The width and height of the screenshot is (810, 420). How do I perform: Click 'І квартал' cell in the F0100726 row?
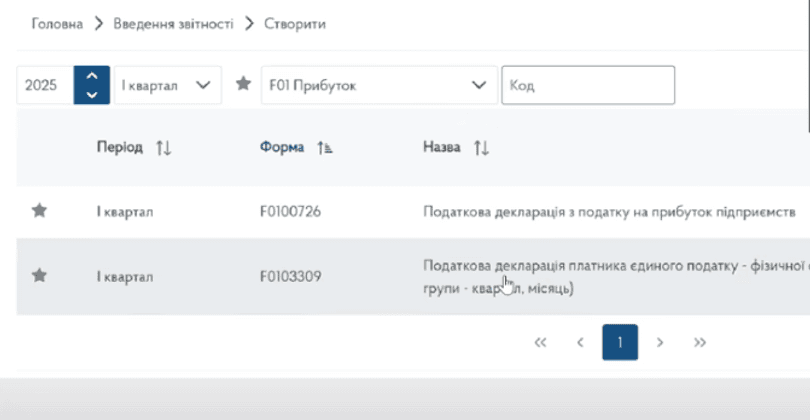click(x=125, y=212)
